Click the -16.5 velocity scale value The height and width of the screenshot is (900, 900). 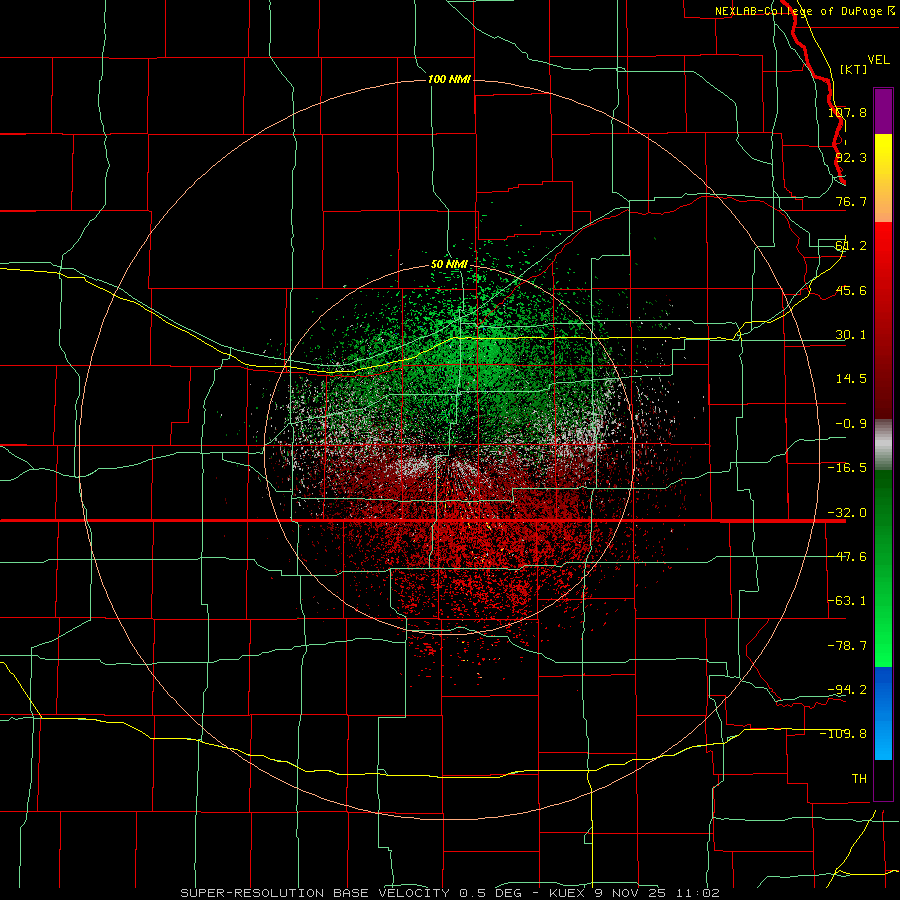point(847,468)
